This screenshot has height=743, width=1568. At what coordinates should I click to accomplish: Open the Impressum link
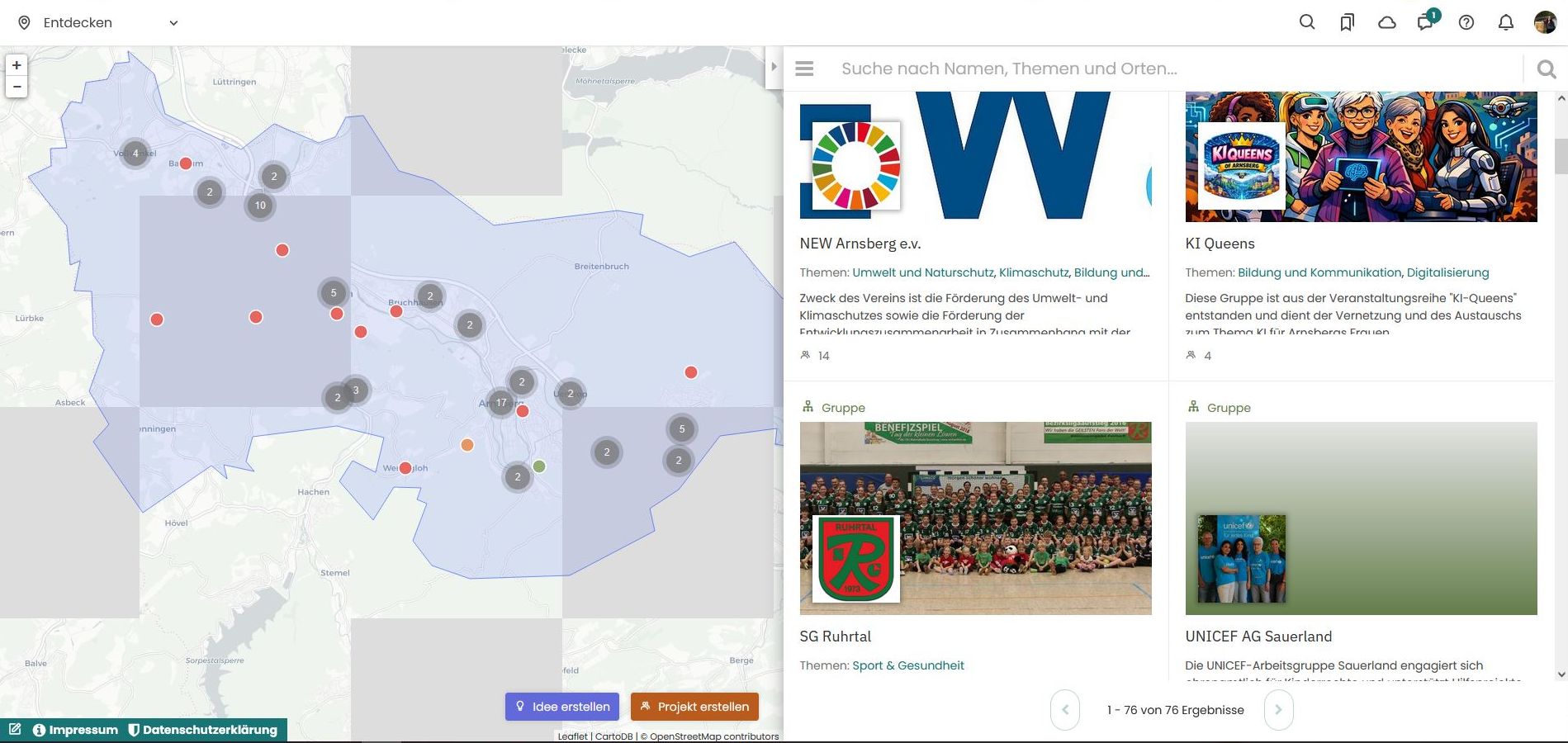click(x=76, y=730)
